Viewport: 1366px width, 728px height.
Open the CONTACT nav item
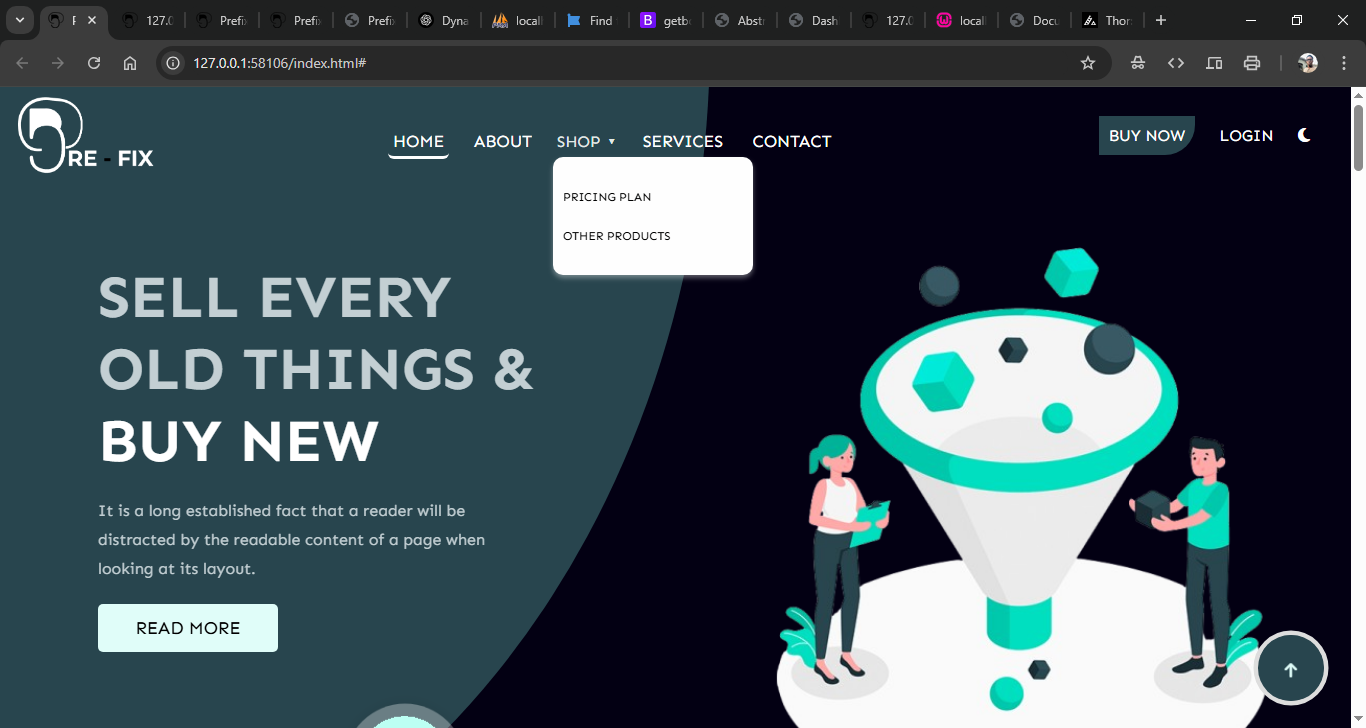click(x=792, y=142)
